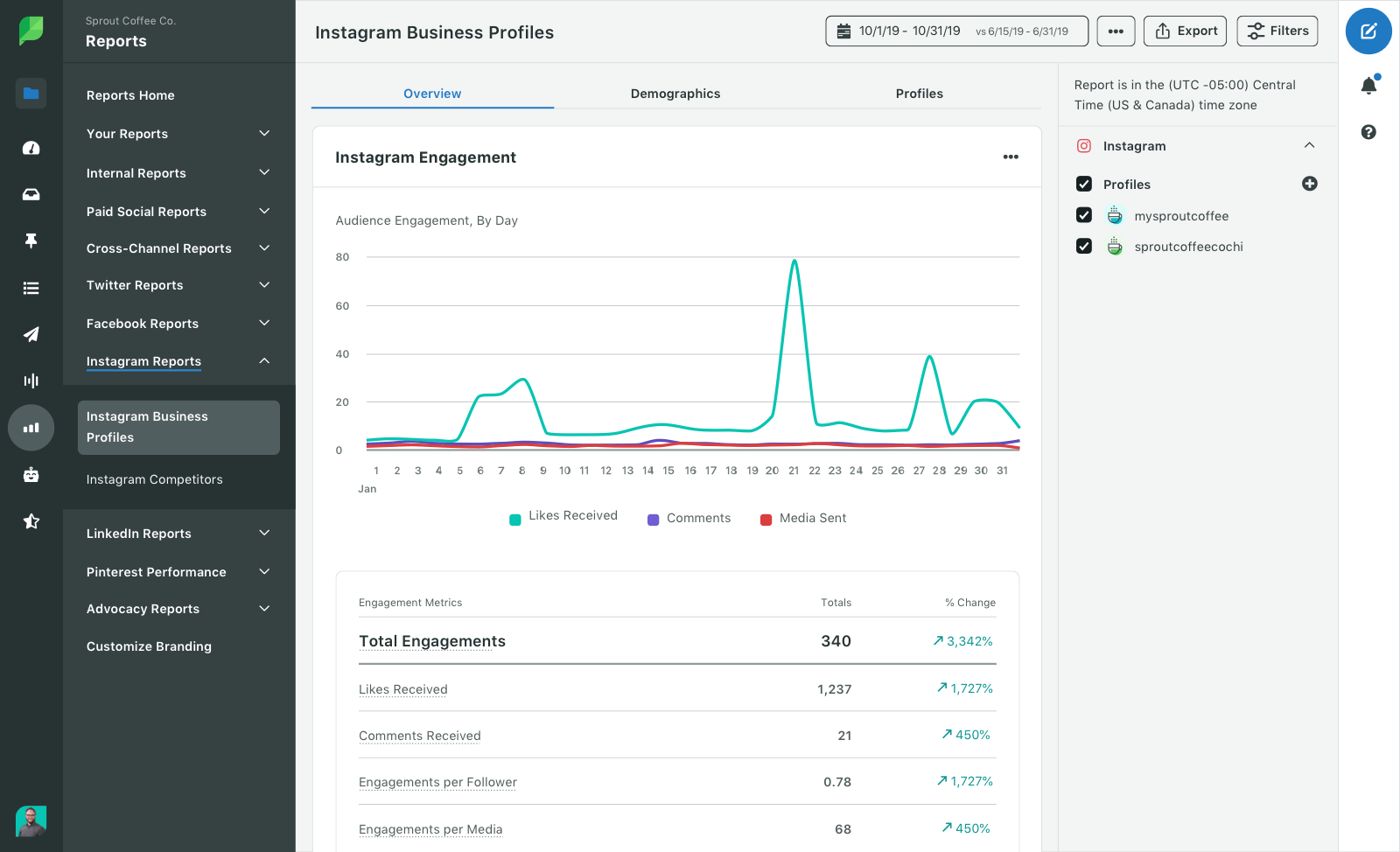The image size is (1400, 852).
Task: Select the bar chart reports icon
Action: pyautogui.click(x=31, y=428)
